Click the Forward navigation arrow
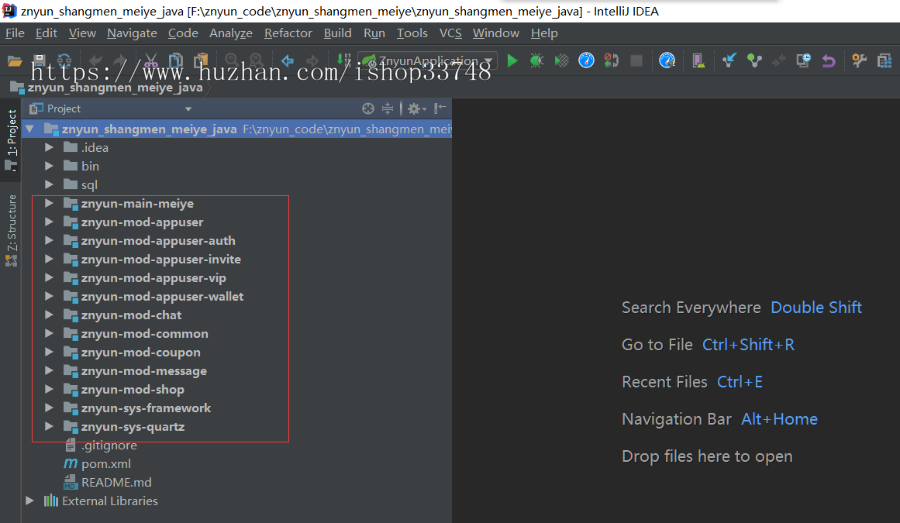The height and width of the screenshot is (523, 900). tap(312, 61)
